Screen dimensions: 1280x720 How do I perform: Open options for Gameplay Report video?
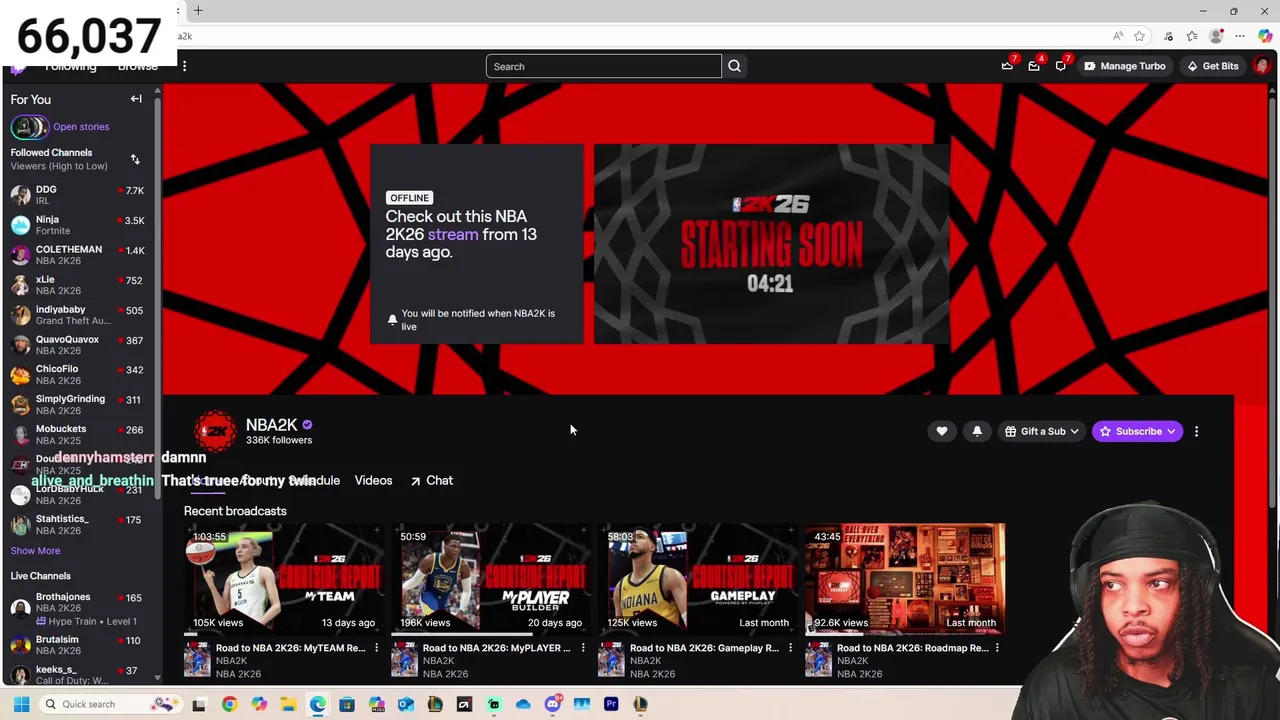tap(790, 648)
